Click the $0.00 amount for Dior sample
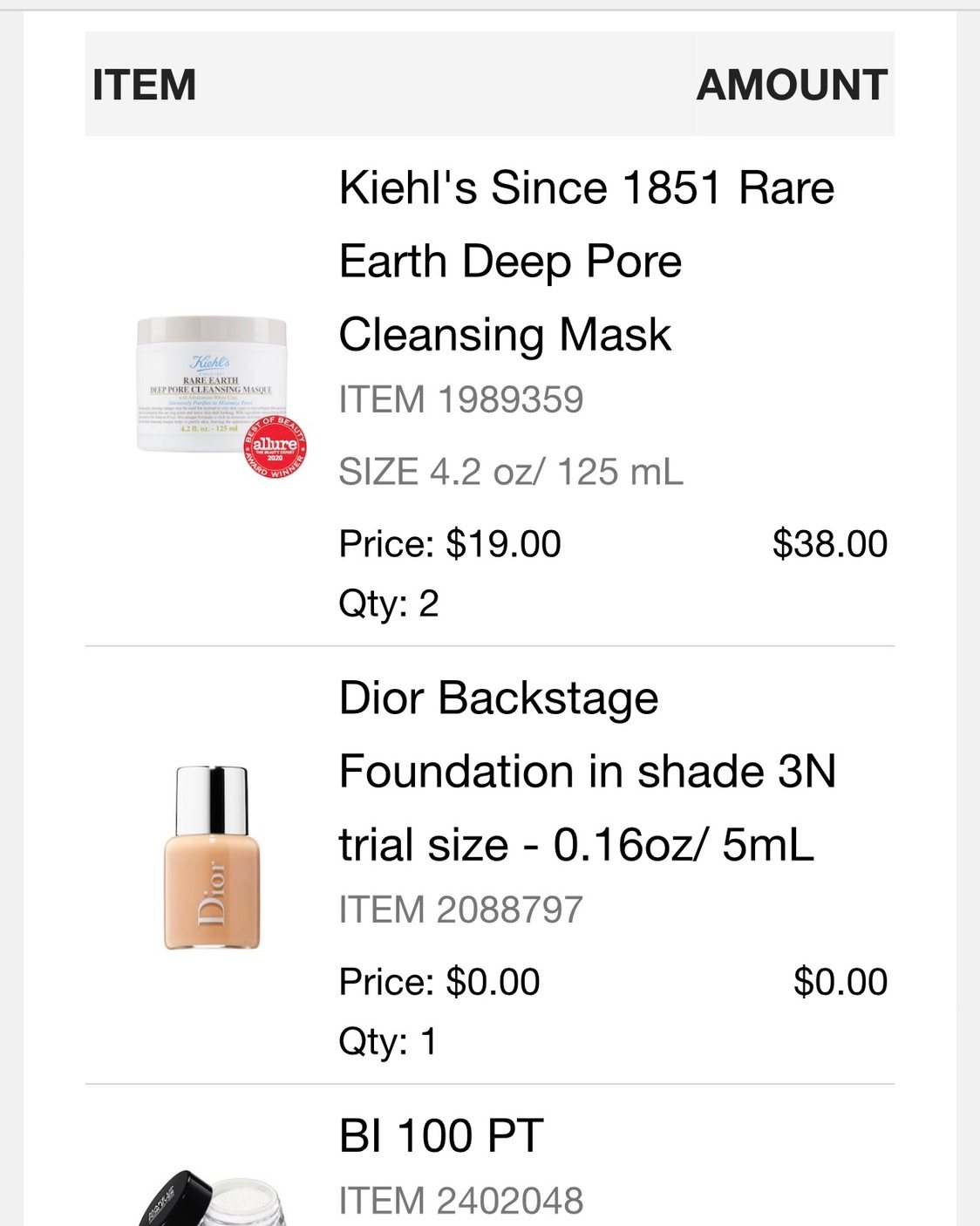The image size is (980, 1226). (x=840, y=982)
